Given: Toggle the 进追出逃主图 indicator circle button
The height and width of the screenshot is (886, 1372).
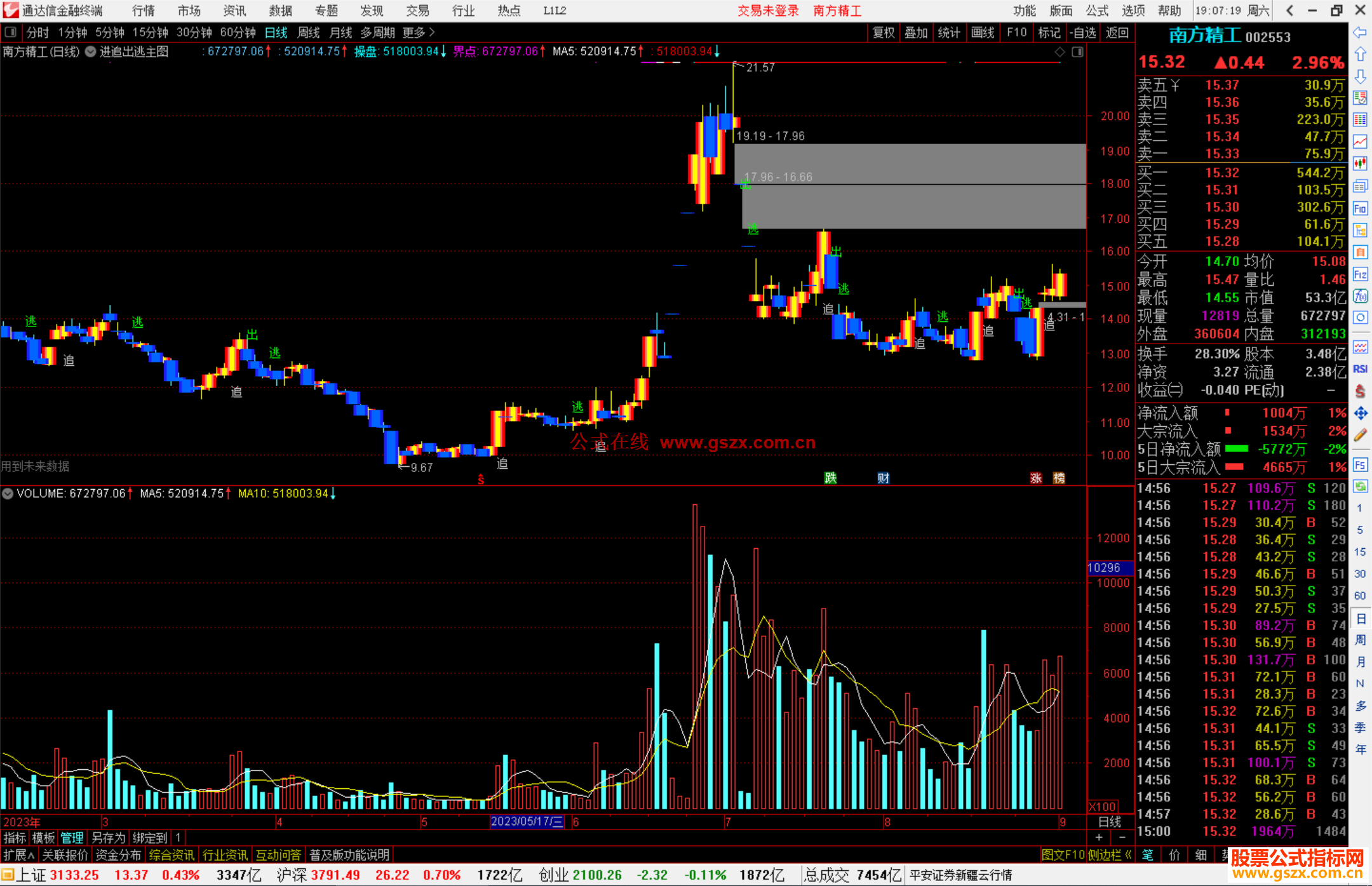Looking at the screenshot, I should pos(91,52).
